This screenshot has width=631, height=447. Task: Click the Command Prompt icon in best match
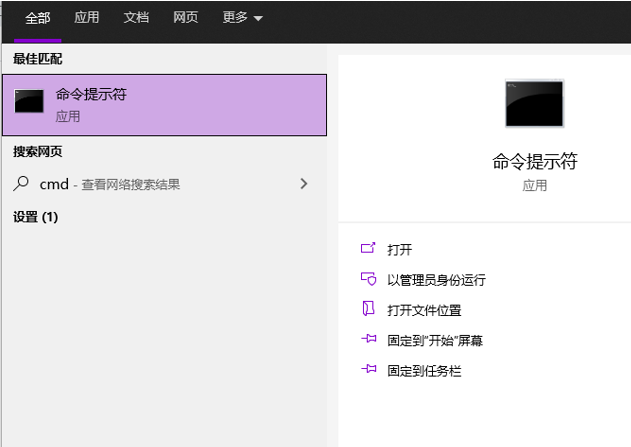[x=29, y=101]
